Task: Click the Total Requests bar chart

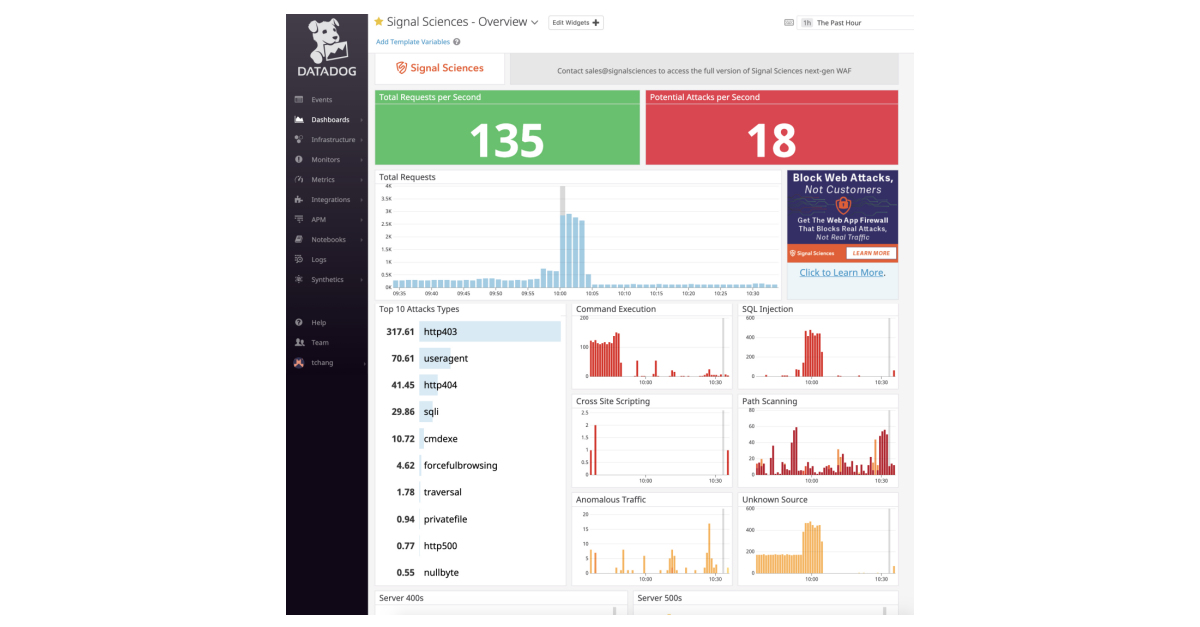Action: 578,235
